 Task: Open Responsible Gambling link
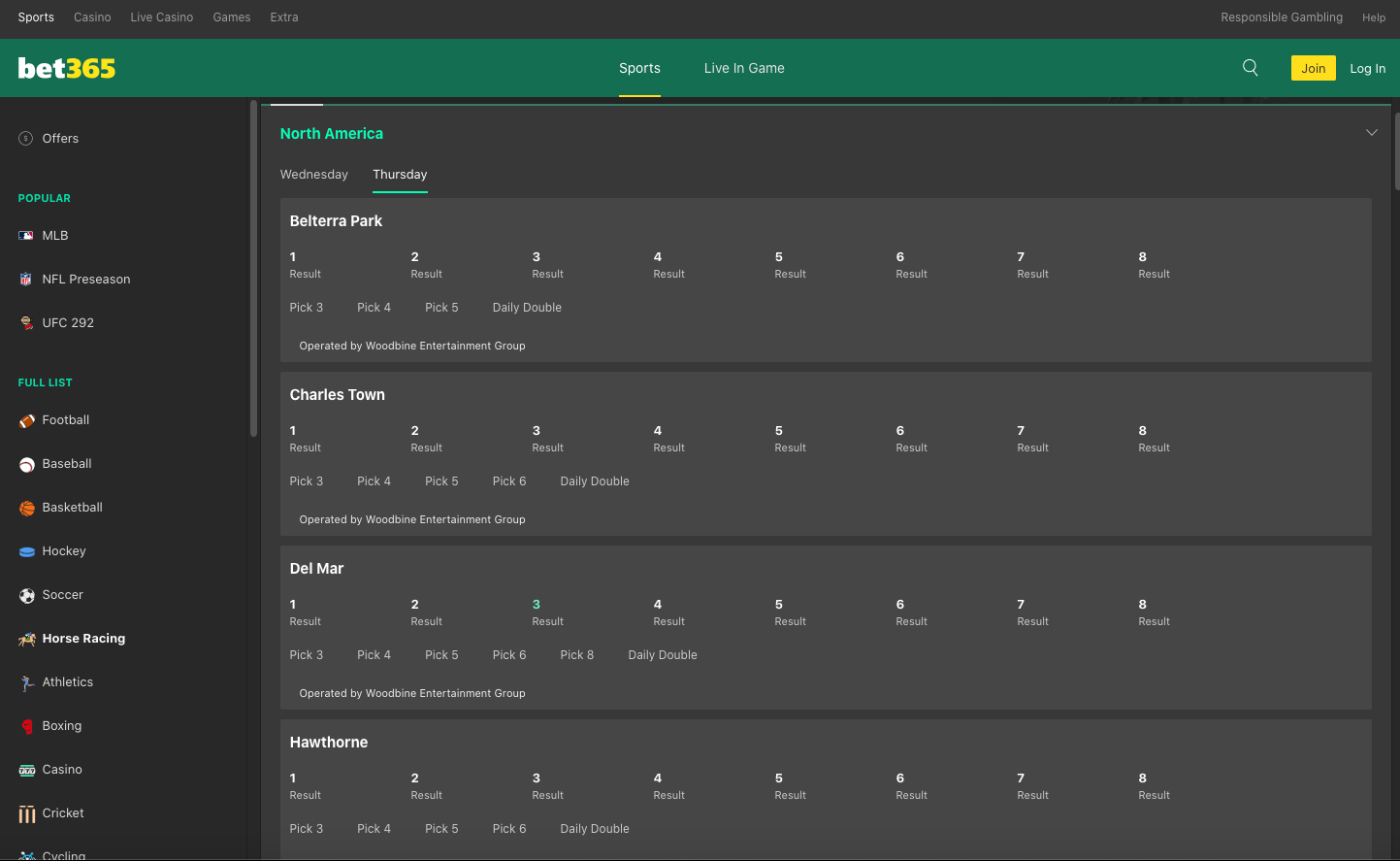[1282, 17]
